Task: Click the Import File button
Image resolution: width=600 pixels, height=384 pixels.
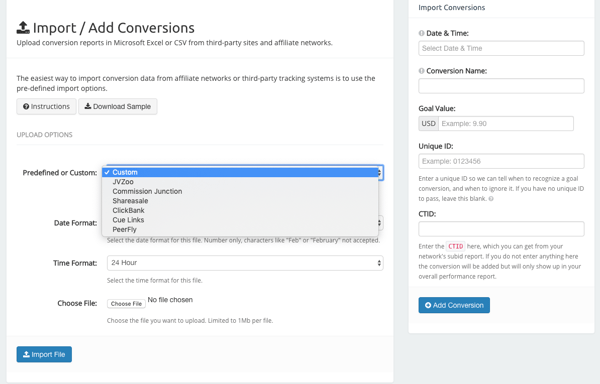Action: (44, 354)
